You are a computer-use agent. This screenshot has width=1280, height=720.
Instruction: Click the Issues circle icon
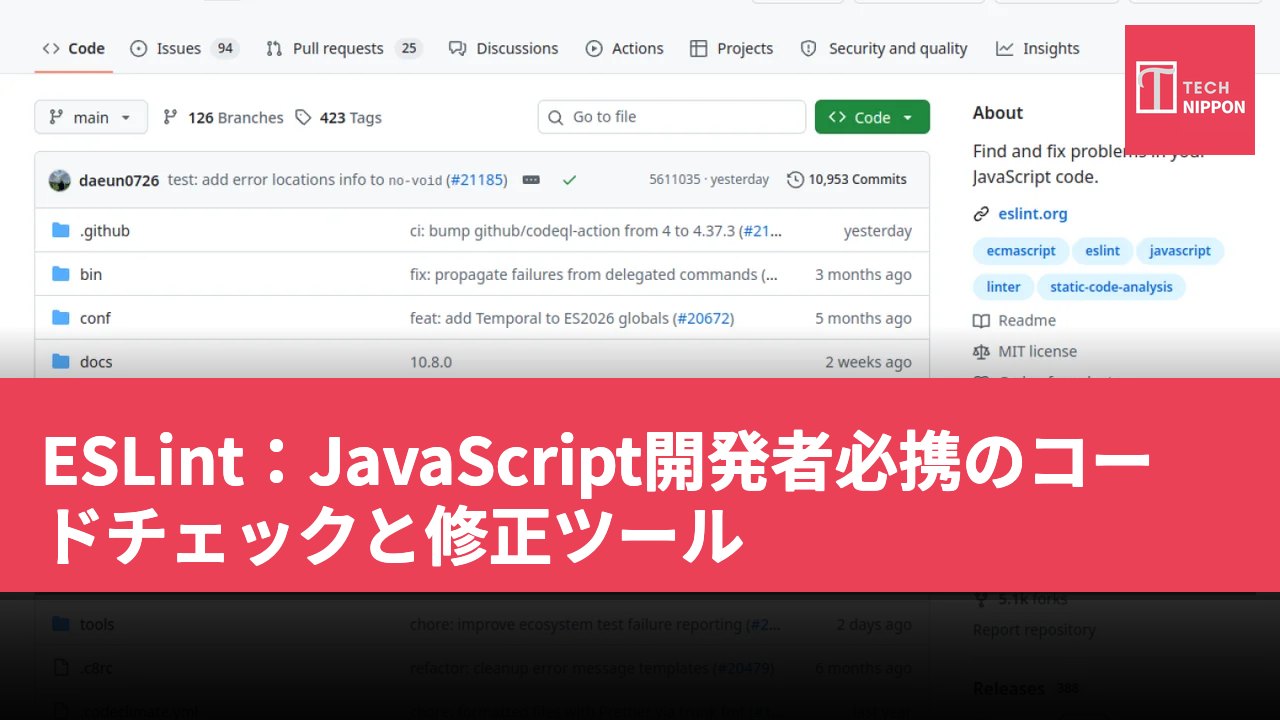point(139,48)
